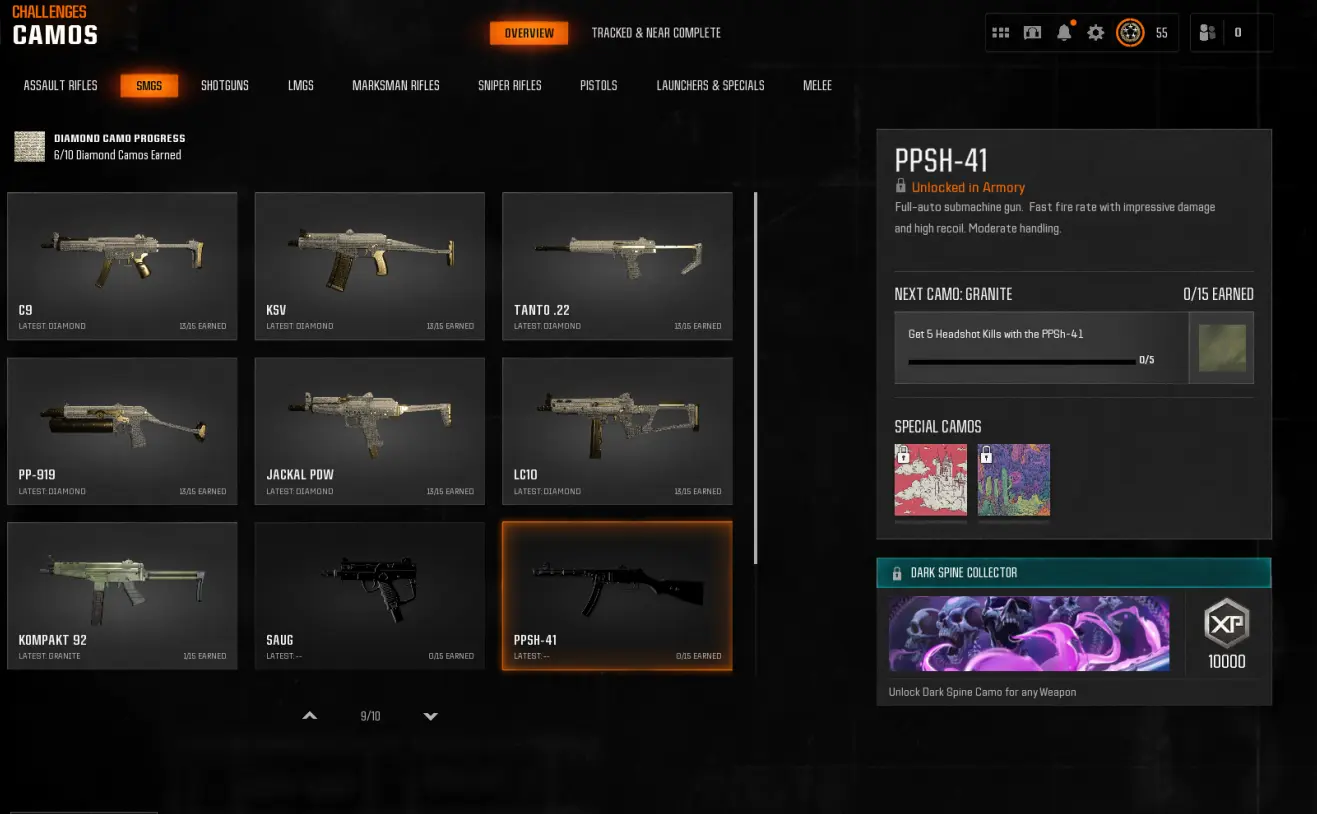Go to previous page with up chevron
The image size is (1317, 814).
310,716
